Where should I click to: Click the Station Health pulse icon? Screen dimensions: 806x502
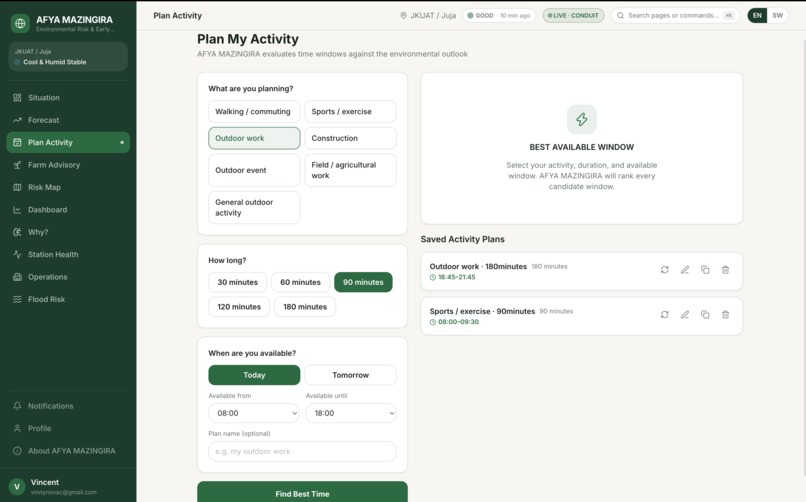pyautogui.click(x=17, y=254)
